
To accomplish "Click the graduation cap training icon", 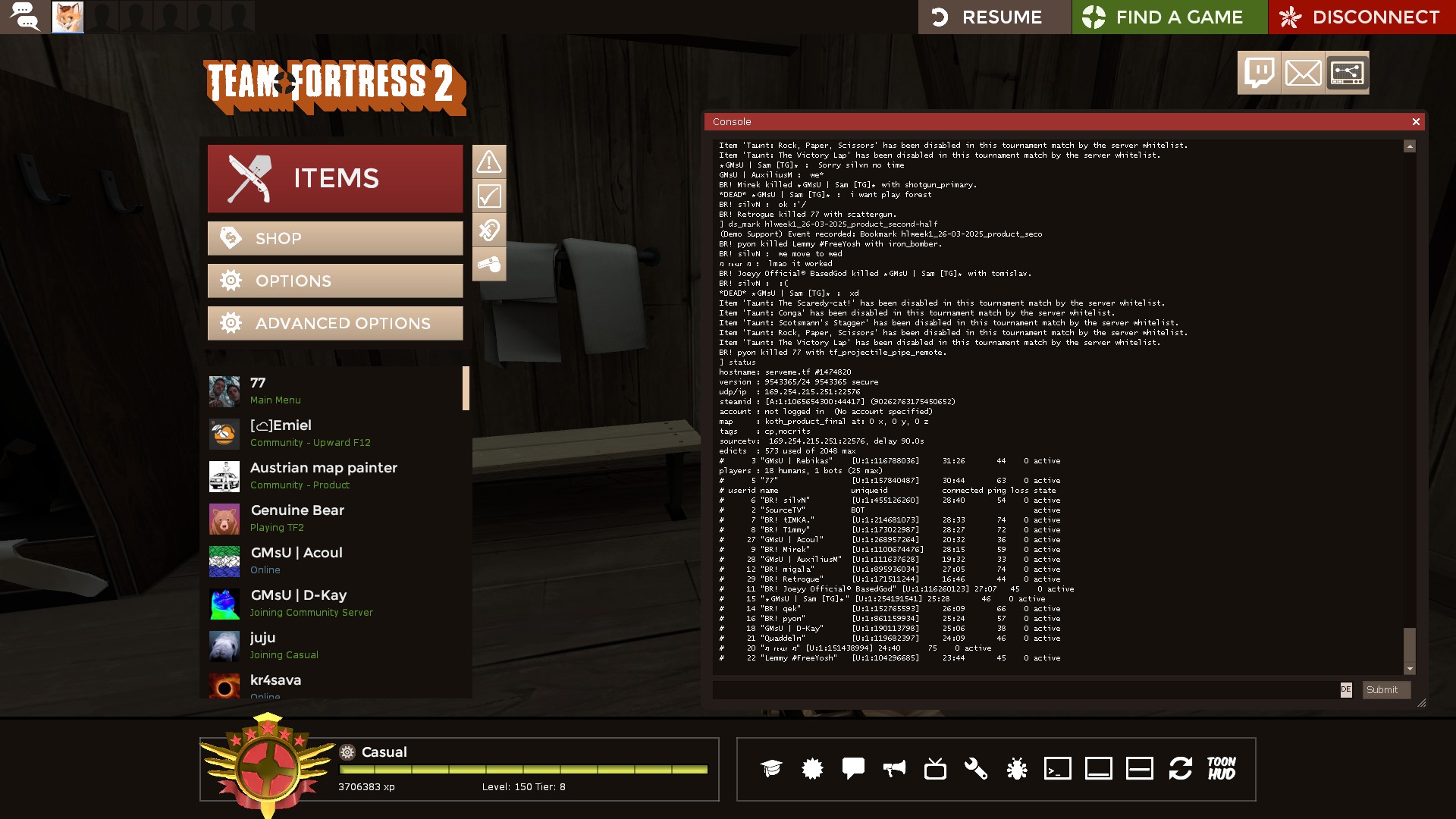I will (x=771, y=768).
